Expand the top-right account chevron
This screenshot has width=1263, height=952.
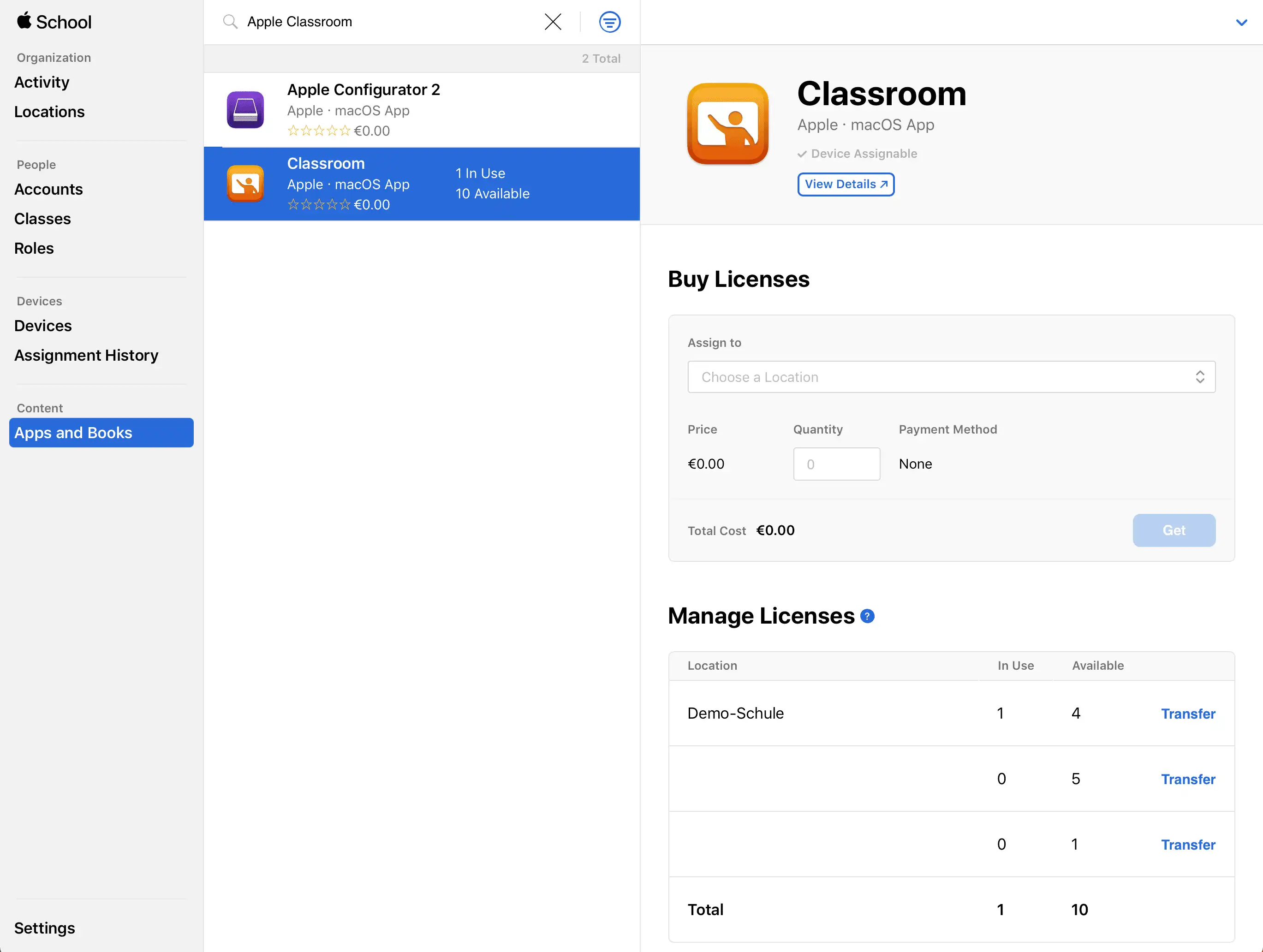click(1241, 22)
